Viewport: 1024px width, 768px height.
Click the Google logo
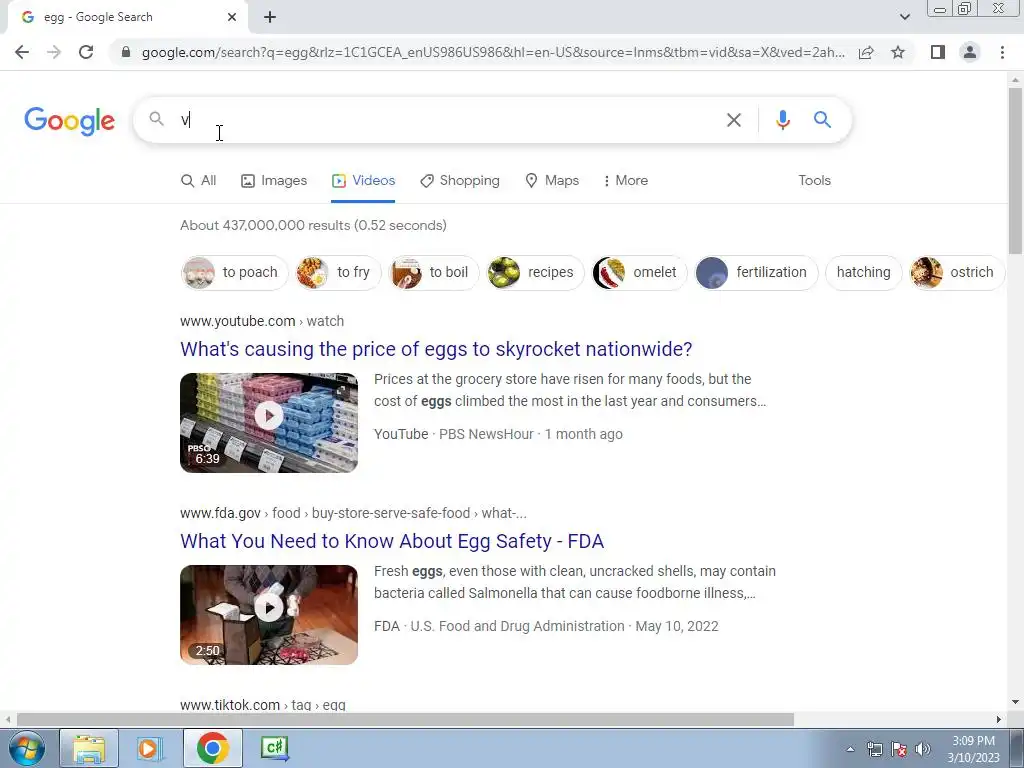(x=69, y=121)
